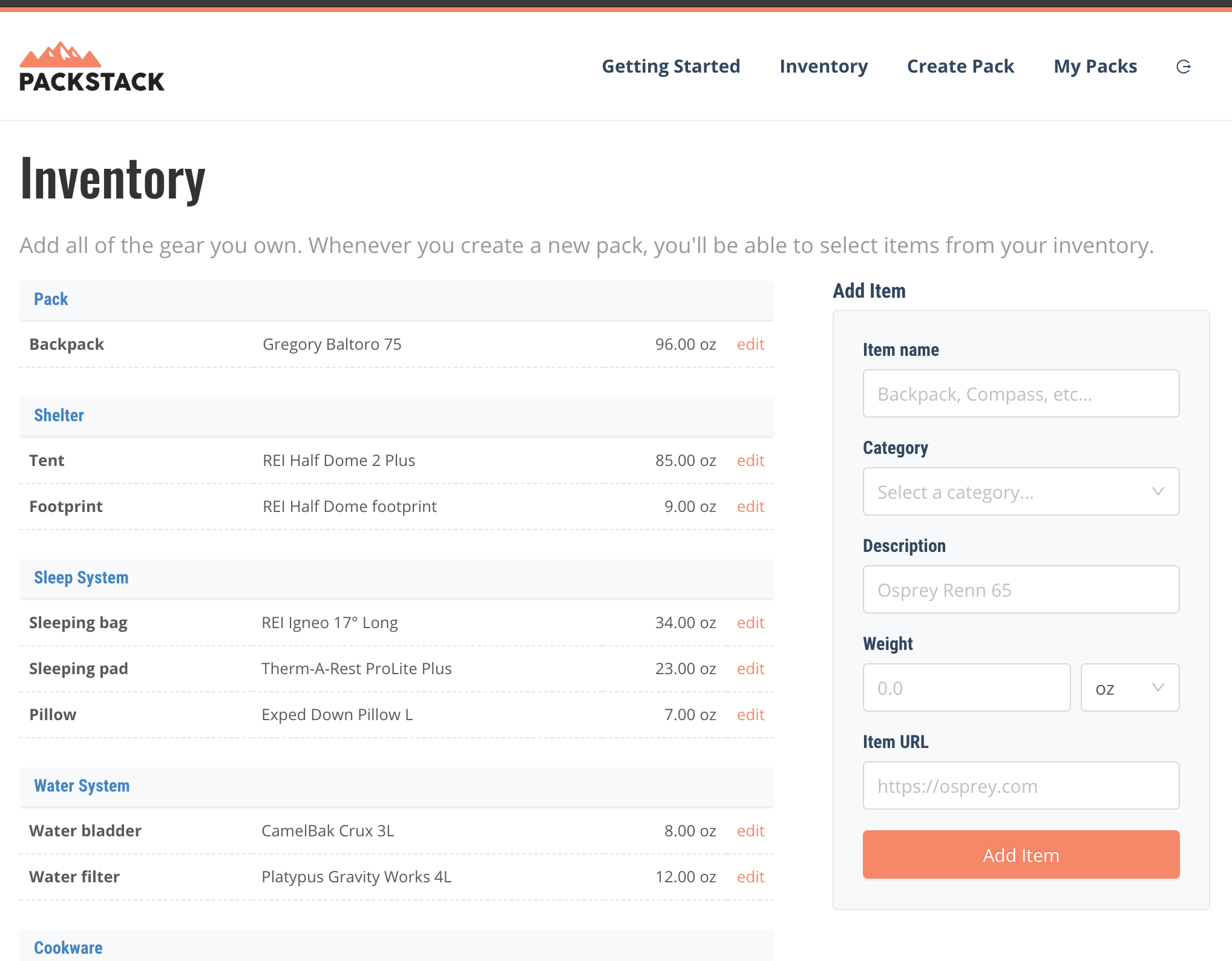1232x961 pixels.
Task: Click the Packstack mountain logo
Action: tap(91, 67)
